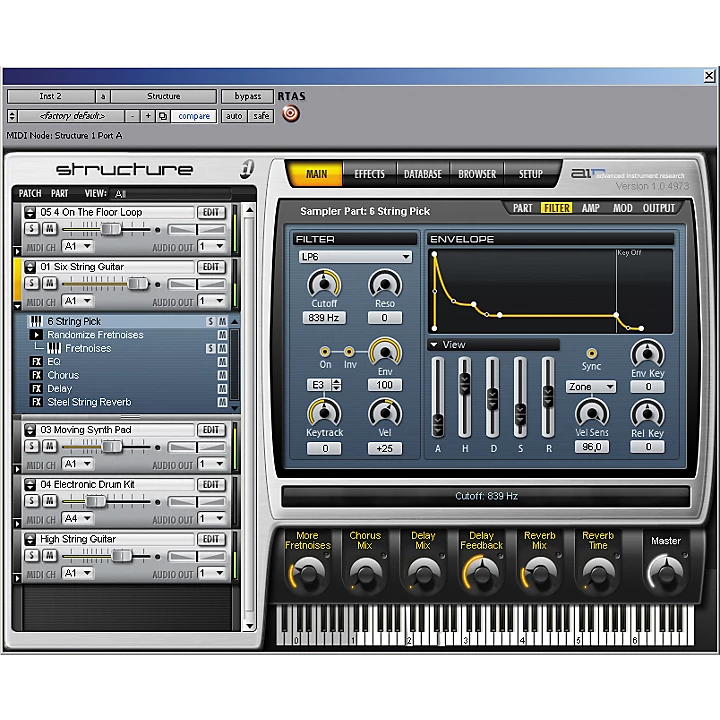Click the Vel Sens knob
Screen dimensions: 720x720
(592, 413)
